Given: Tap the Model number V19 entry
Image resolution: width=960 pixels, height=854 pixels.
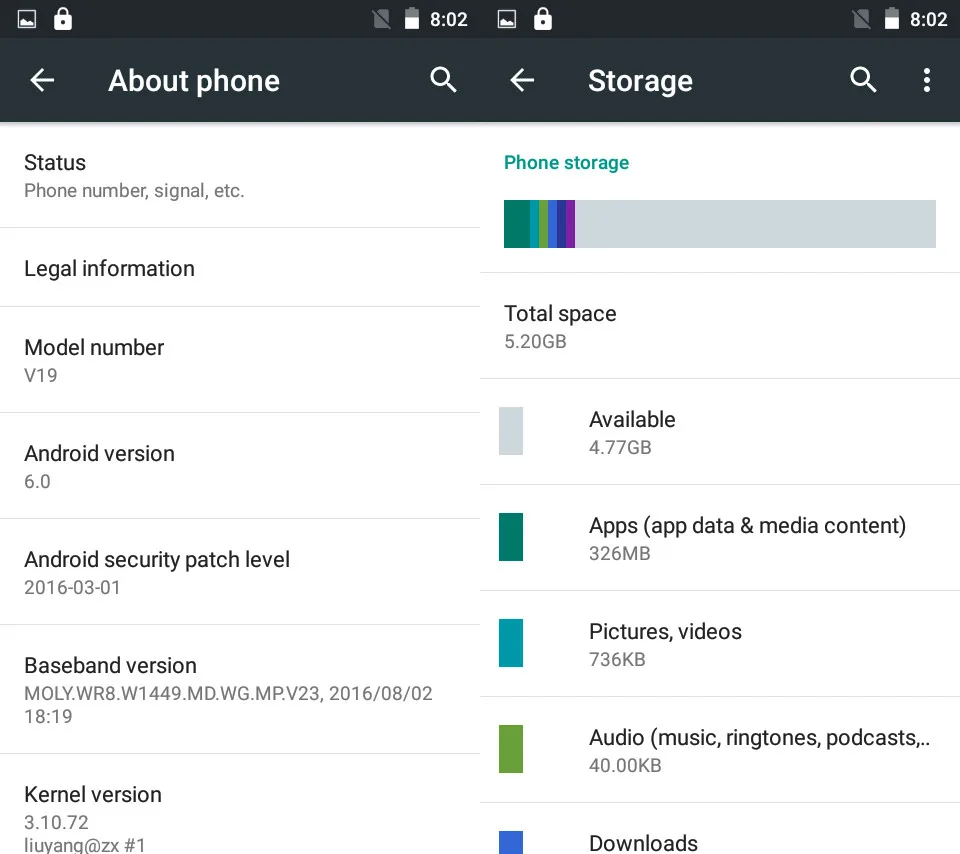Looking at the screenshot, I should point(240,360).
